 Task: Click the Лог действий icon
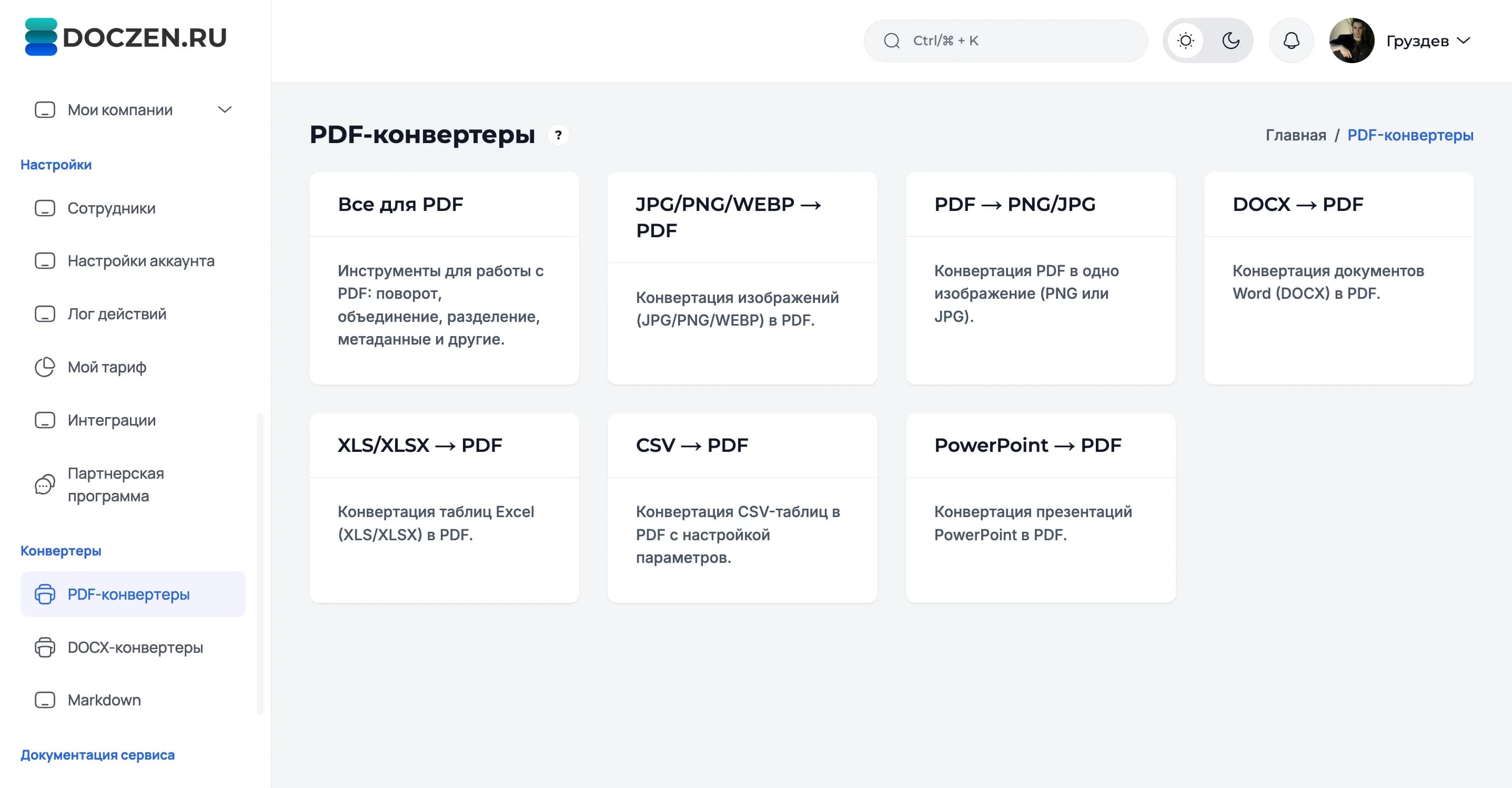tap(45, 314)
